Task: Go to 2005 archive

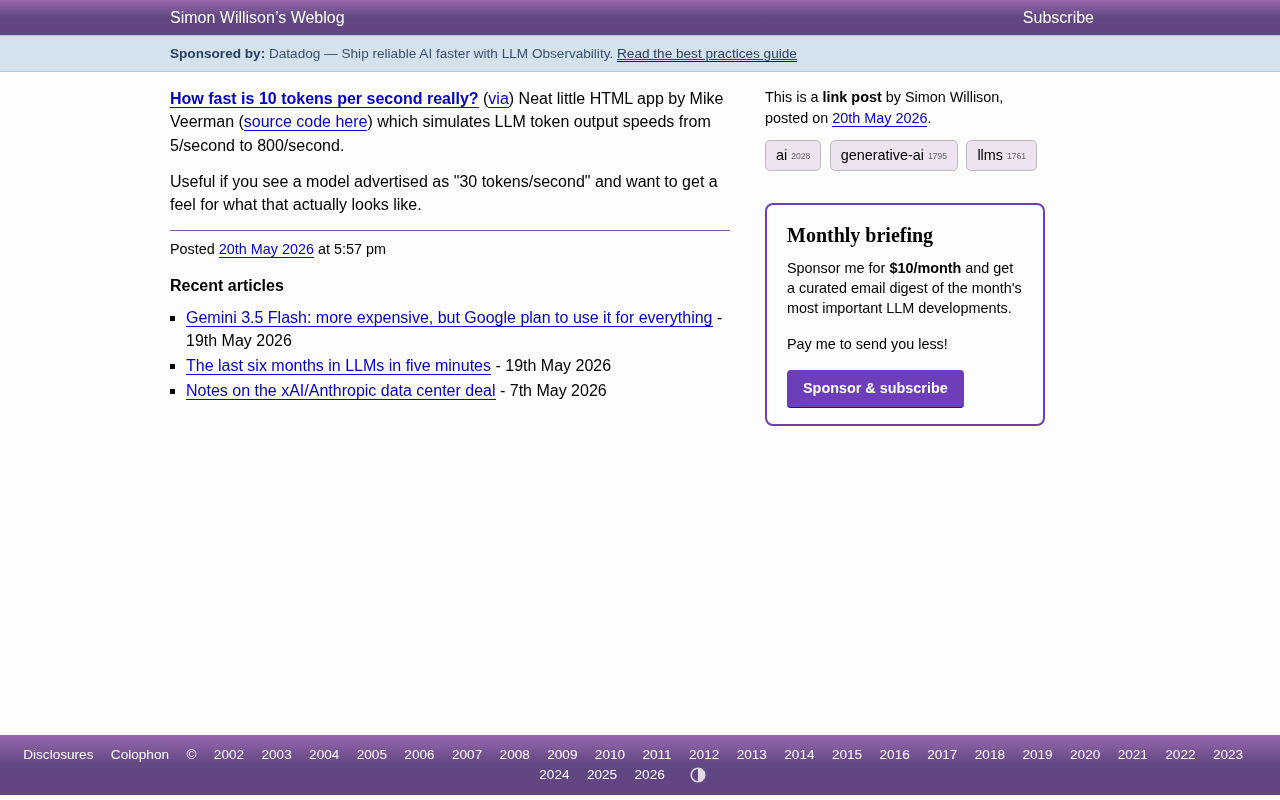Action: coord(372,755)
